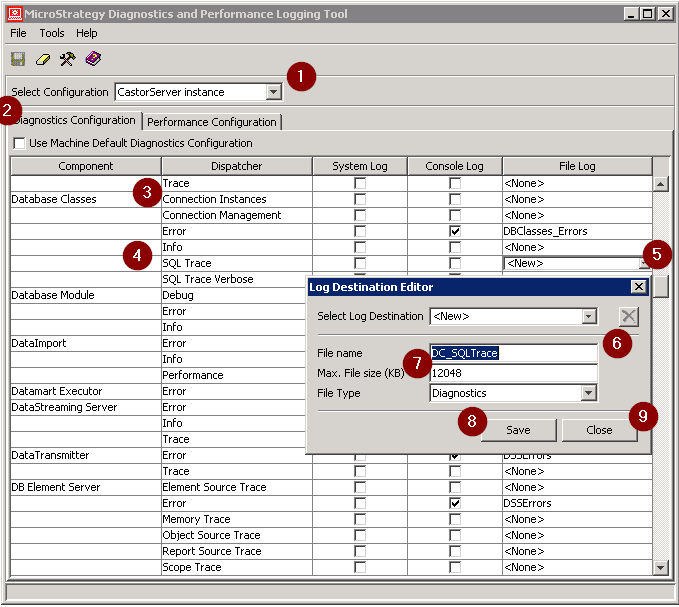Open help via the purple book icon

pyautogui.click(x=93, y=59)
